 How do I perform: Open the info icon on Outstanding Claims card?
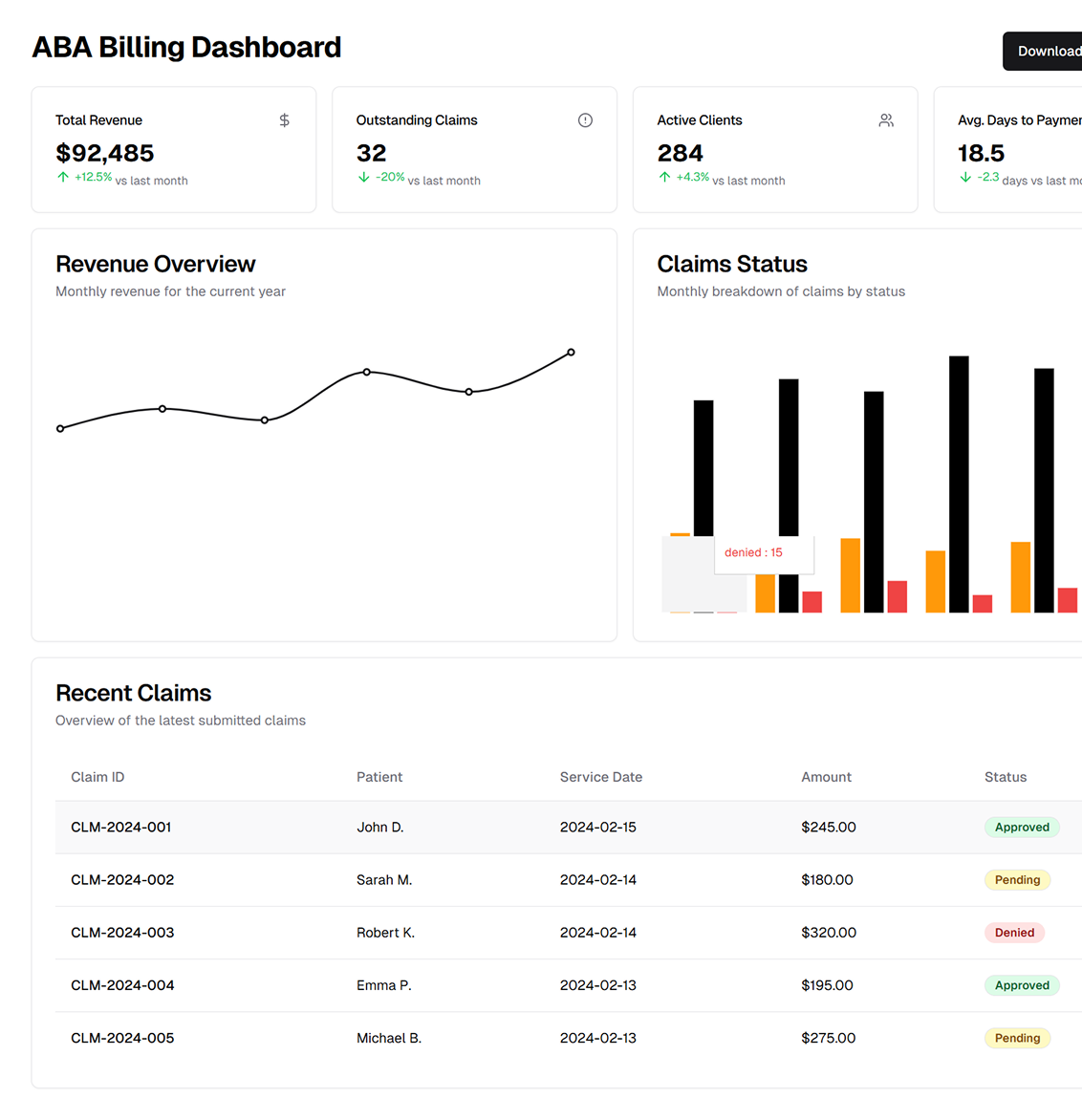click(584, 120)
